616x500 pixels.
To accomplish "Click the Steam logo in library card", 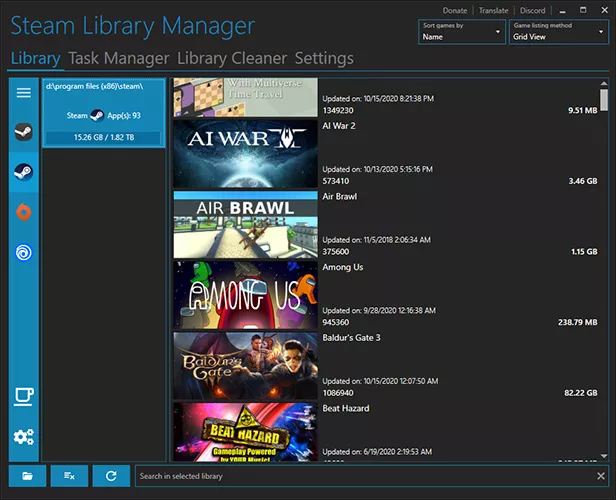I will [97, 115].
